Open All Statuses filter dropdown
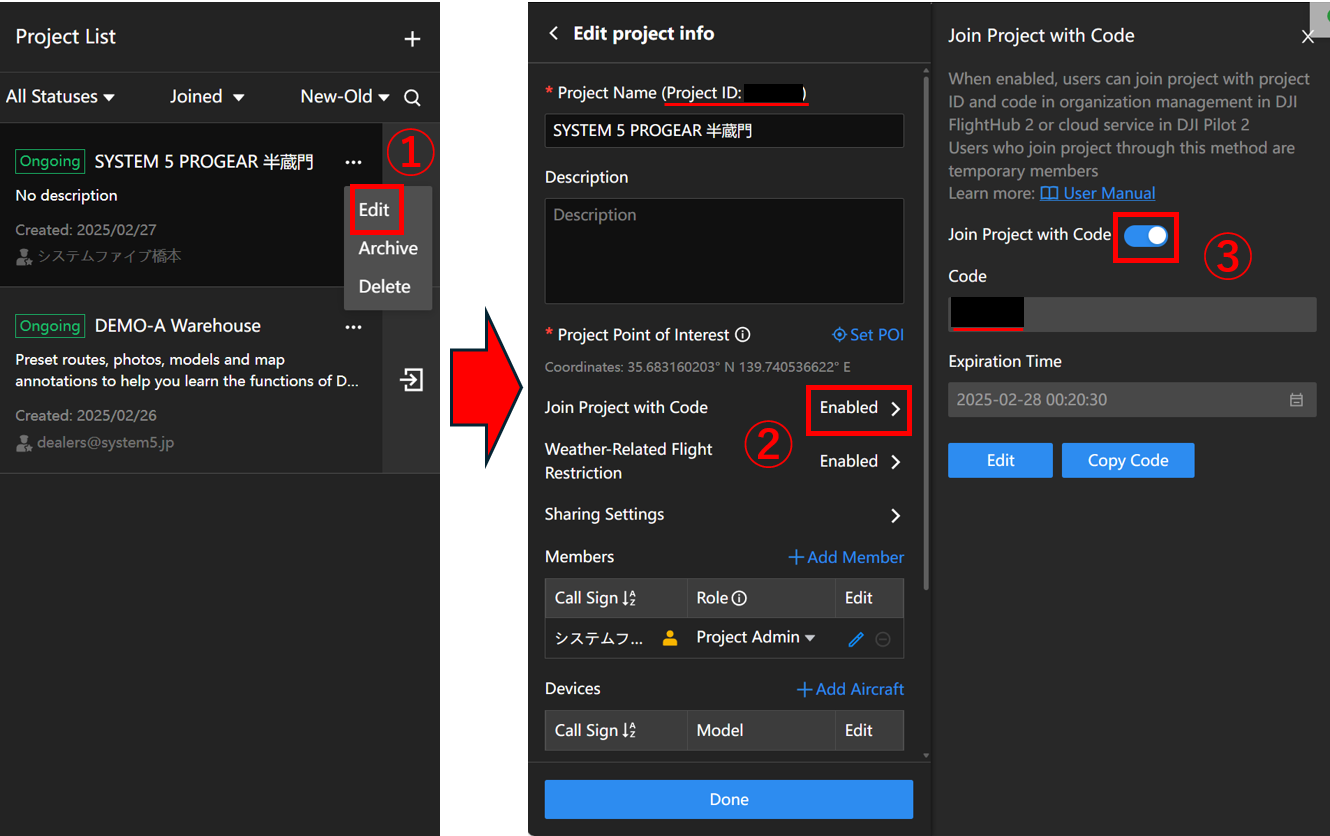Viewport: 1330px width, 836px height. pos(60,97)
